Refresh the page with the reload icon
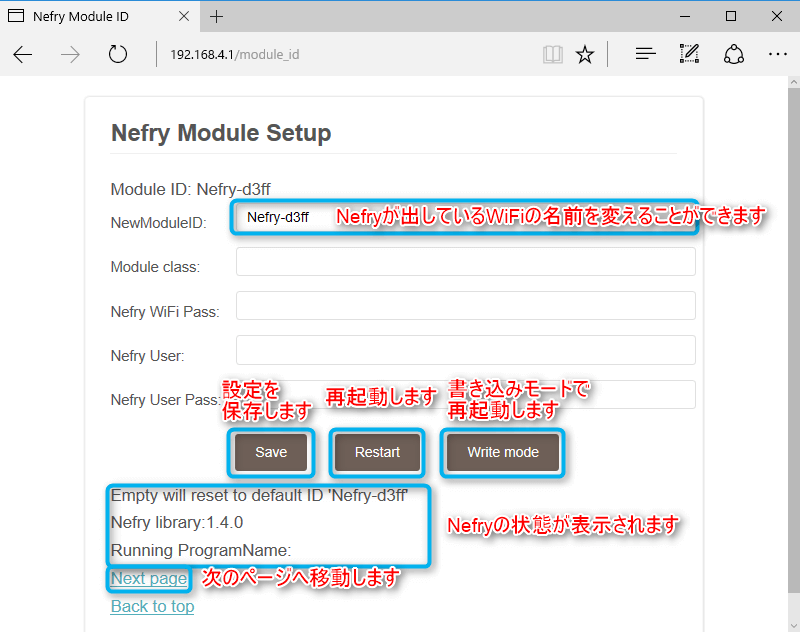 click(118, 54)
